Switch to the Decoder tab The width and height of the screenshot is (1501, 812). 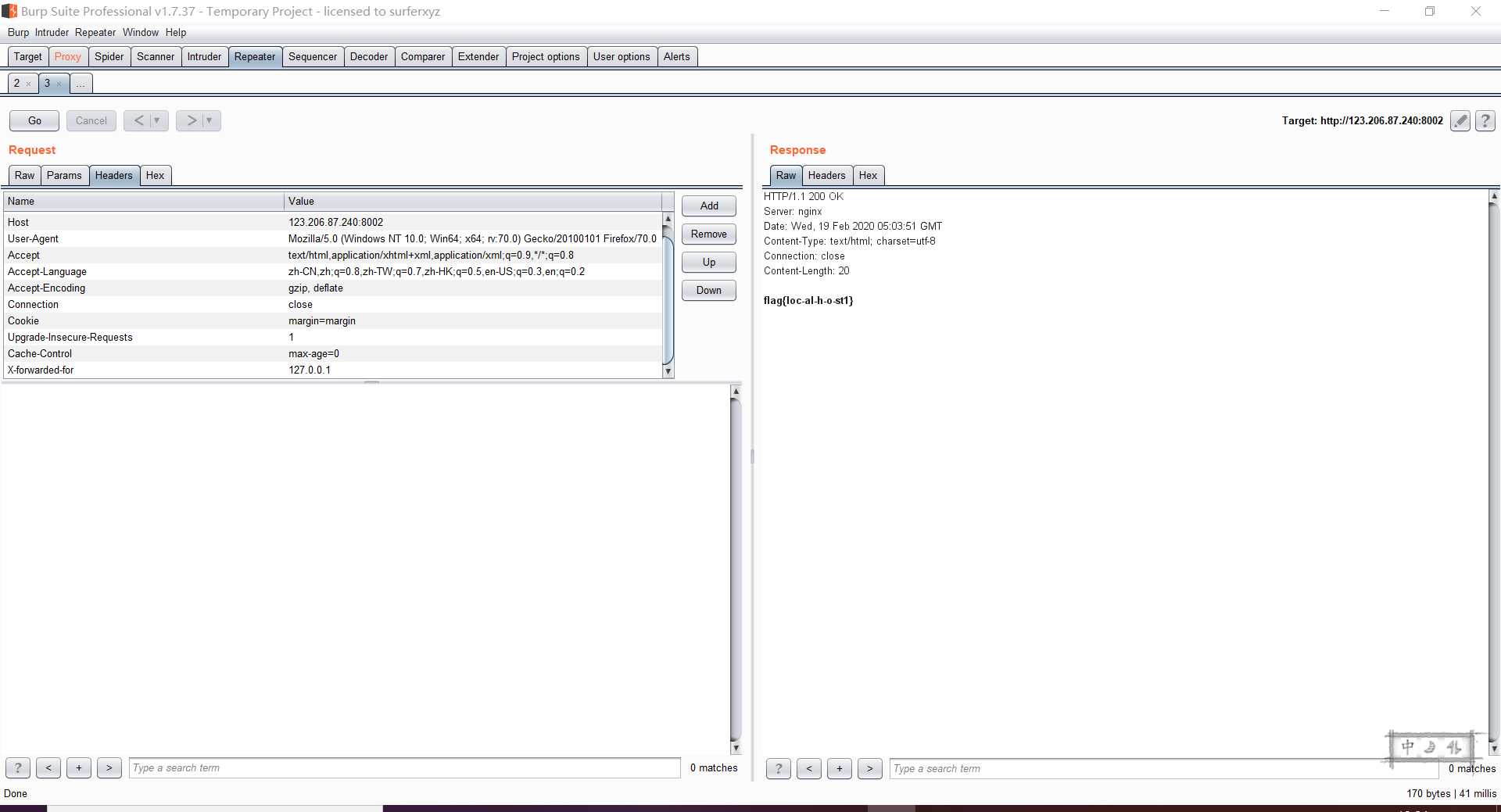click(369, 56)
